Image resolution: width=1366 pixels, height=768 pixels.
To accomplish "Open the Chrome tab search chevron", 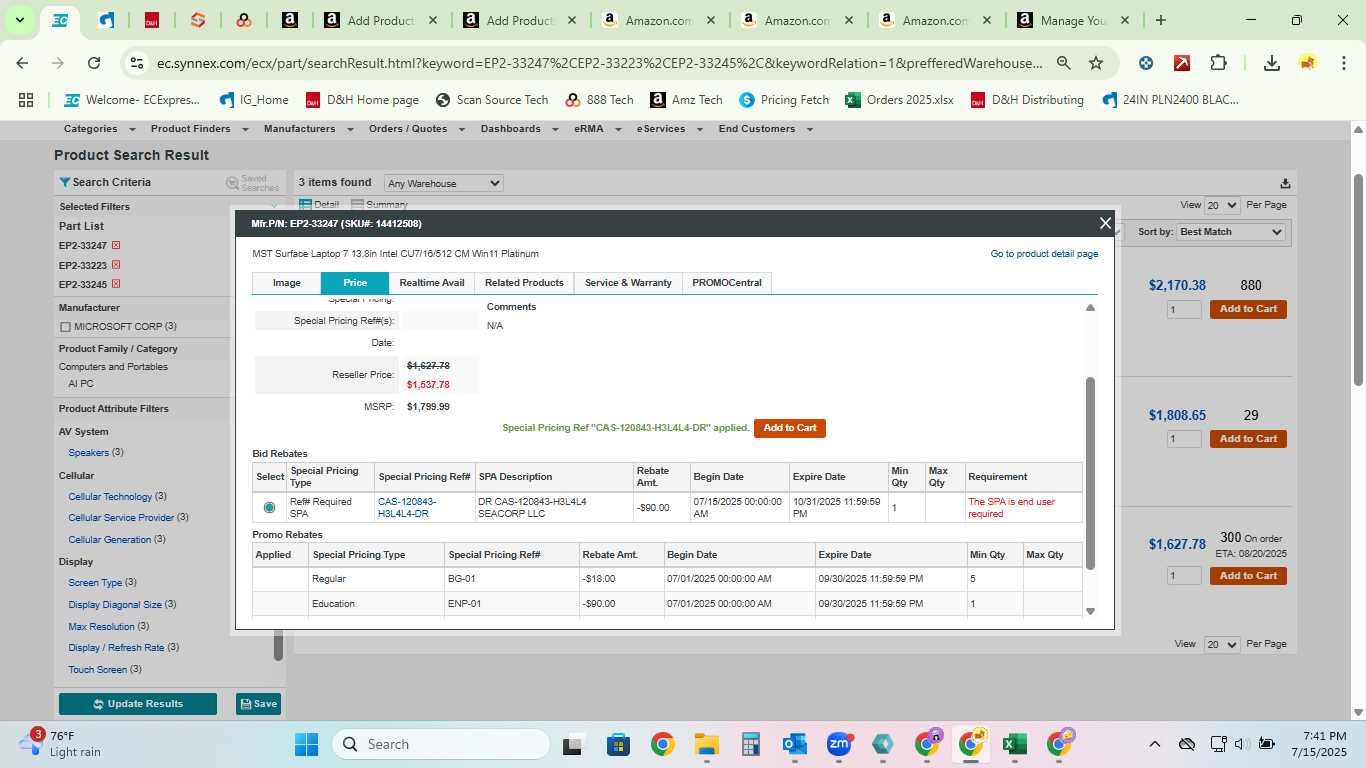I will [x=19, y=20].
